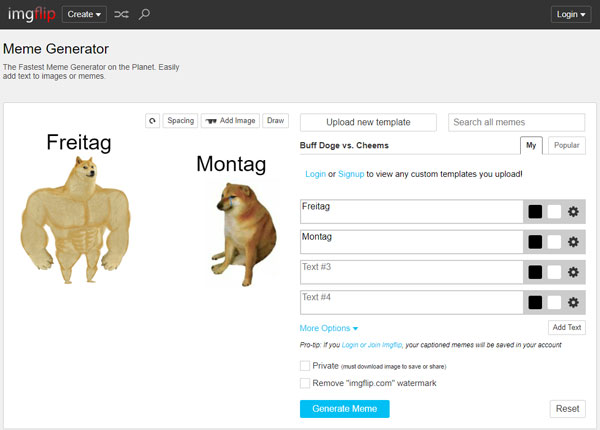Open the Login dropdown in header

click(568, 15)
